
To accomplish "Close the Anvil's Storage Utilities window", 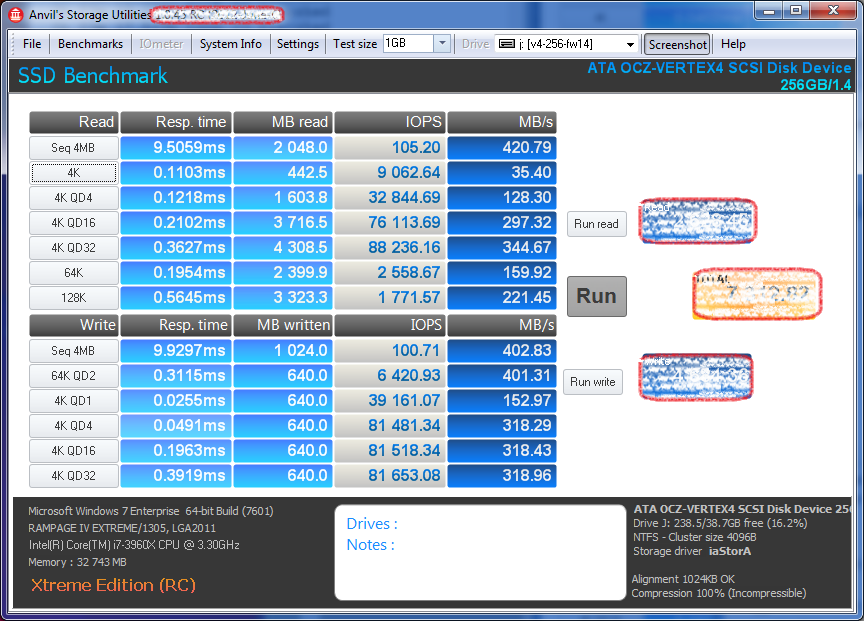I will (x=833, y=10).
